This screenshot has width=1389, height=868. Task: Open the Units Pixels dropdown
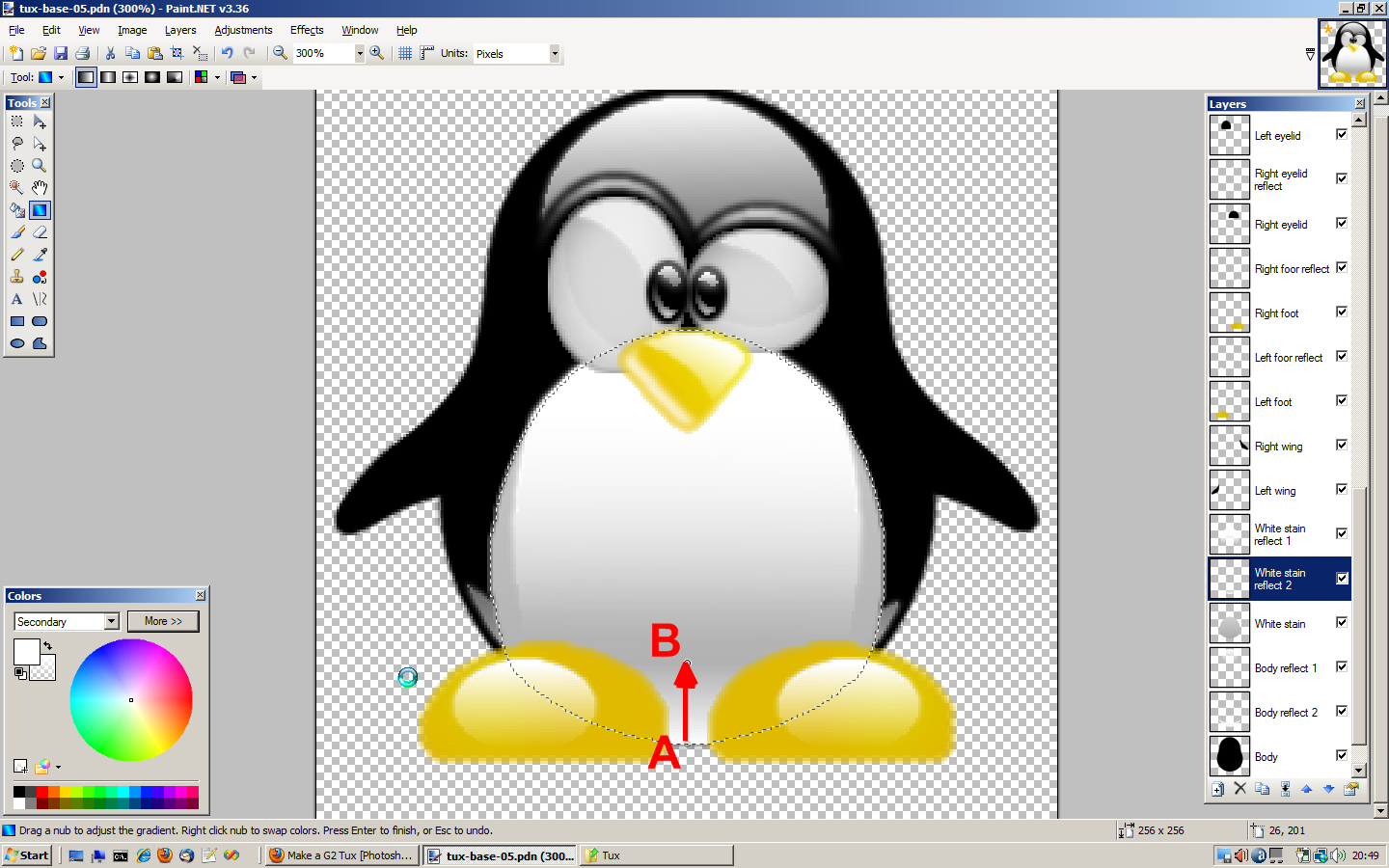point(555,54)
